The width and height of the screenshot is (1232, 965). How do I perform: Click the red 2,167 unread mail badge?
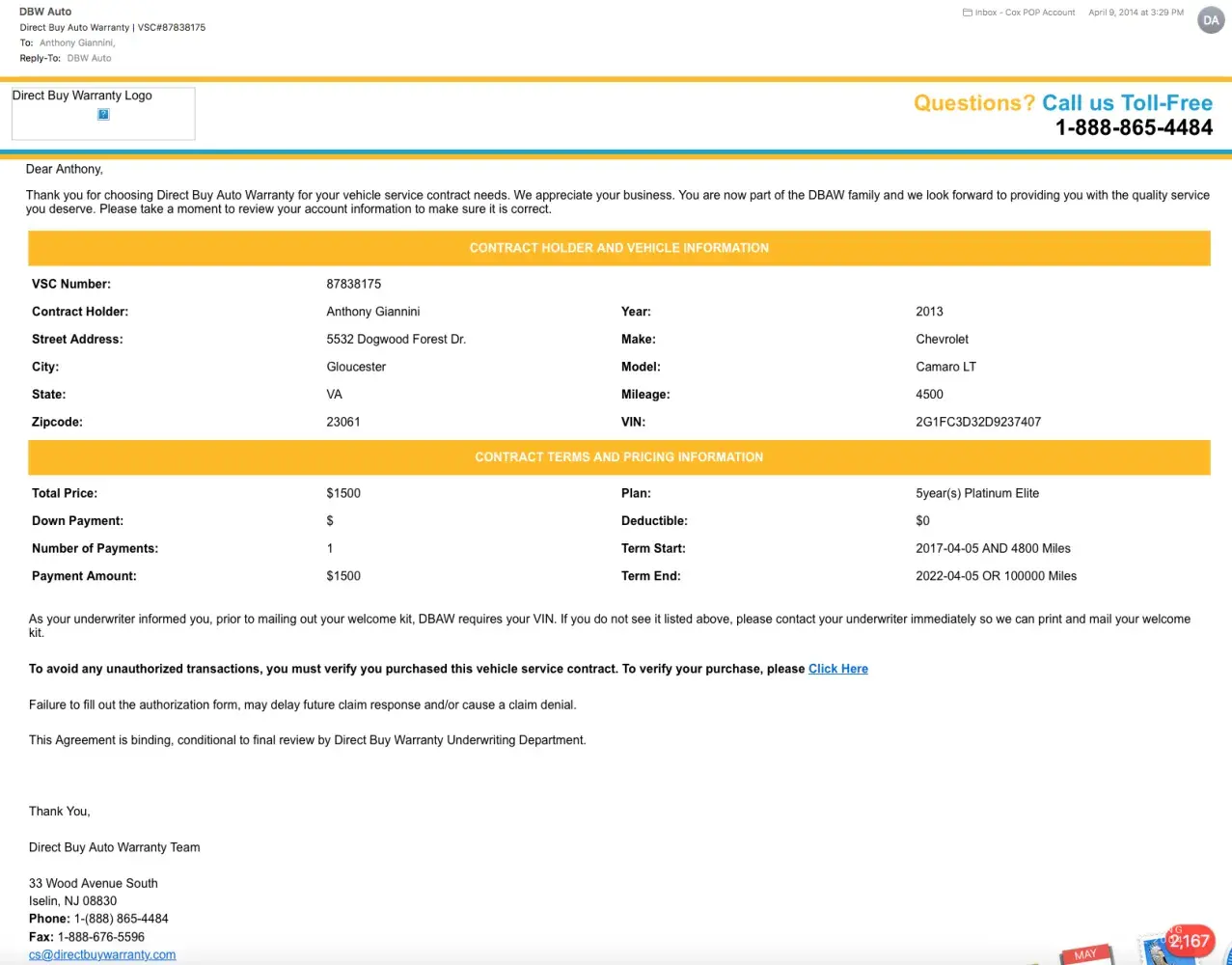coord(1190,941)
